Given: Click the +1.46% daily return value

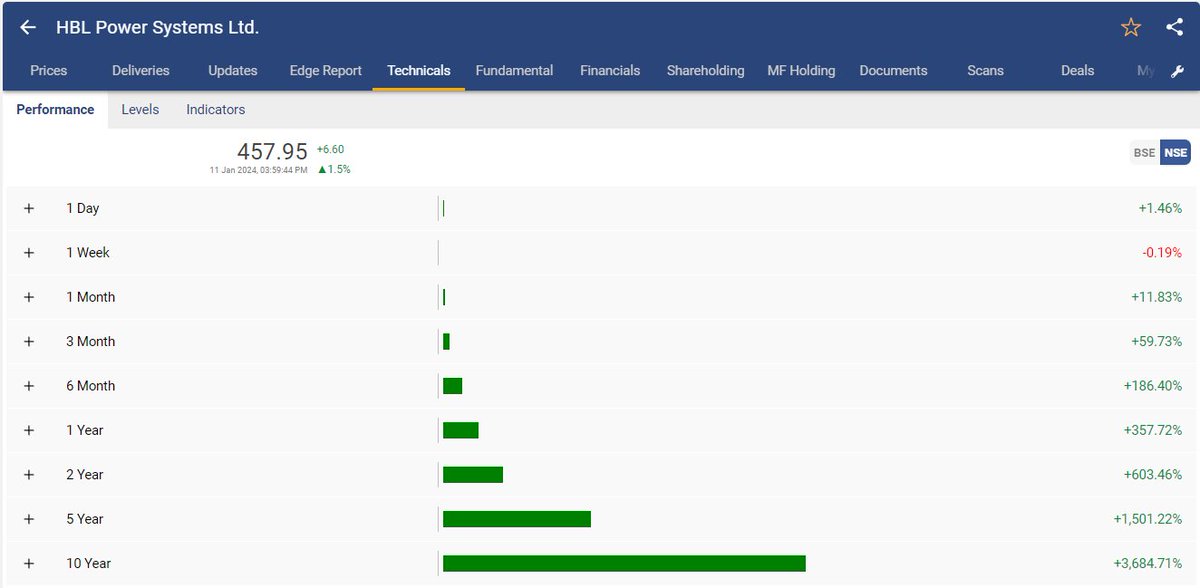Looking at the screenshot, I should coord(1160,208).
